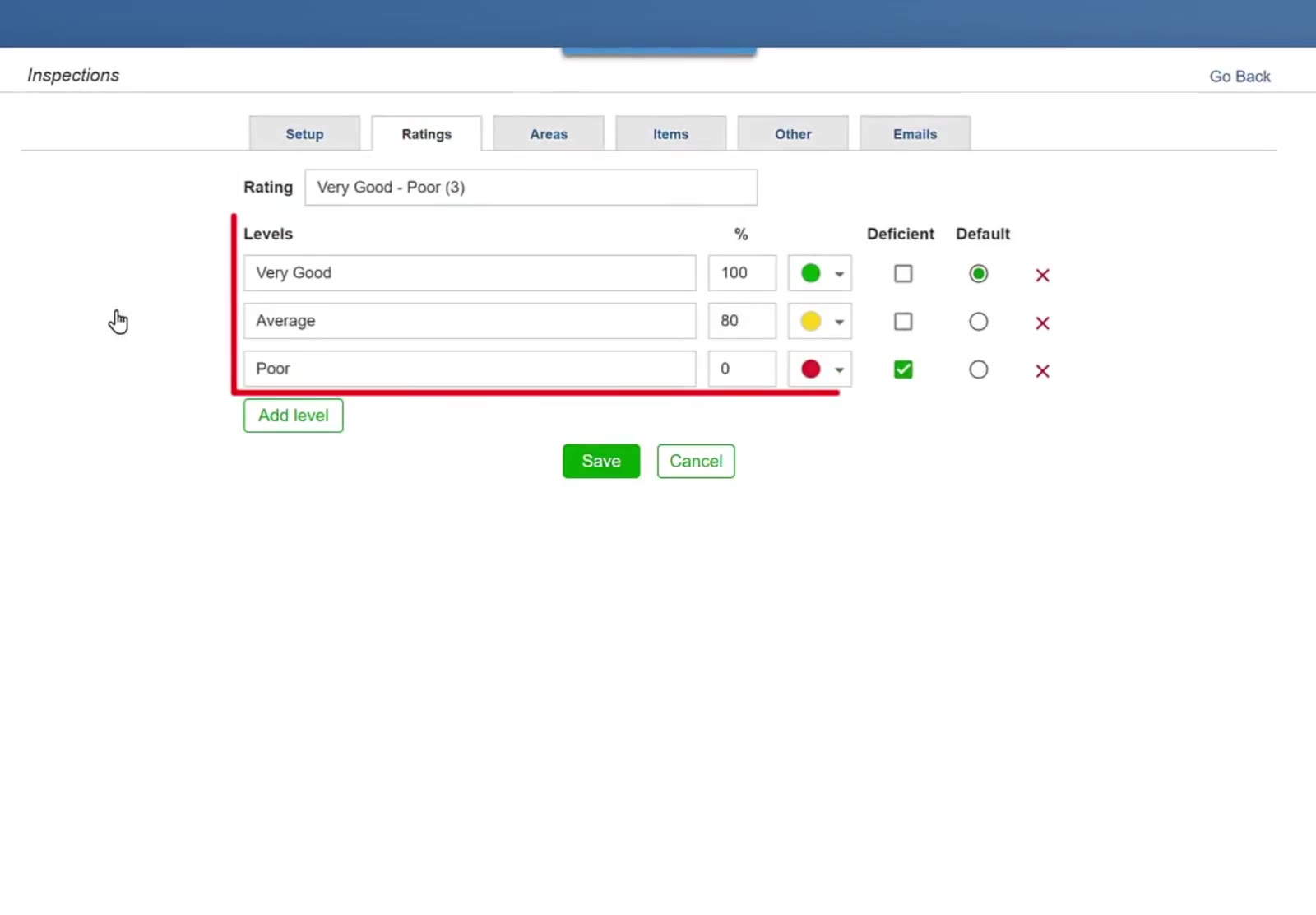Click the red color circle for Poor
1316x915 pixels.
pos(810,369)
